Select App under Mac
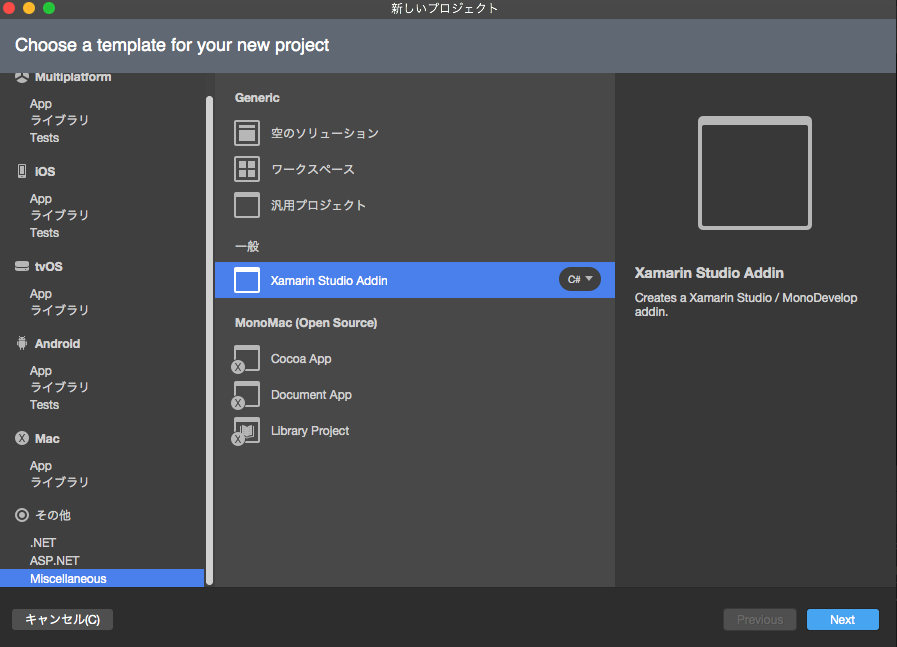897x647 pixels. [x=41, y=466]
